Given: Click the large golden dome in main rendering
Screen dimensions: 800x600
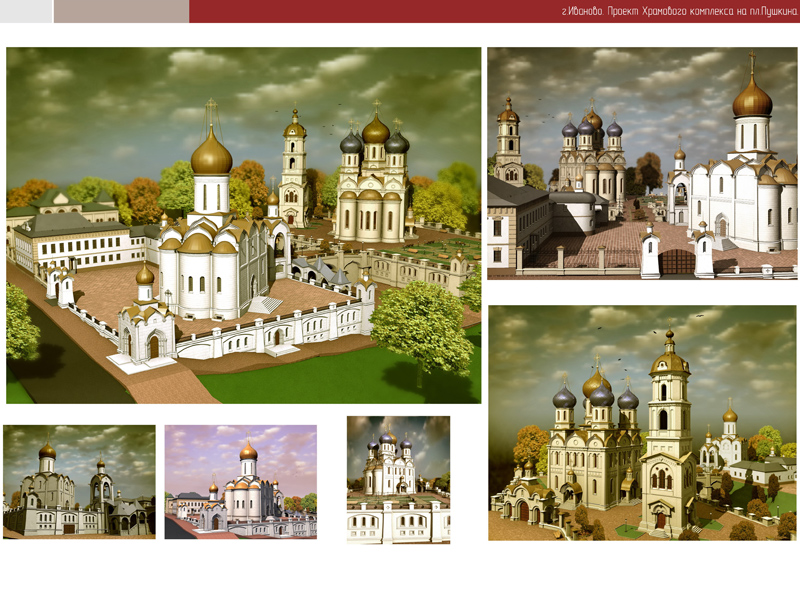Looking at the screenshot, I should pyautogui.click(x=211, y=153).
